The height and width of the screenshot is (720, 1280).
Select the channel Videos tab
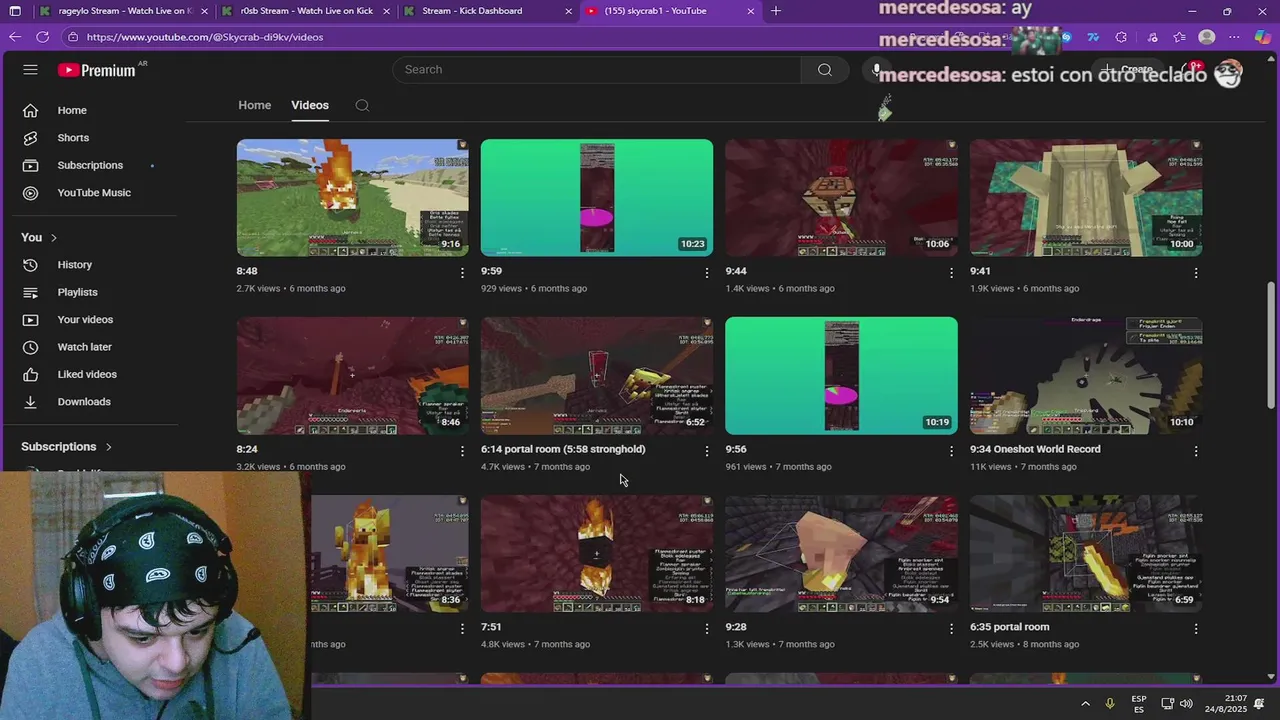coord(310,105)
